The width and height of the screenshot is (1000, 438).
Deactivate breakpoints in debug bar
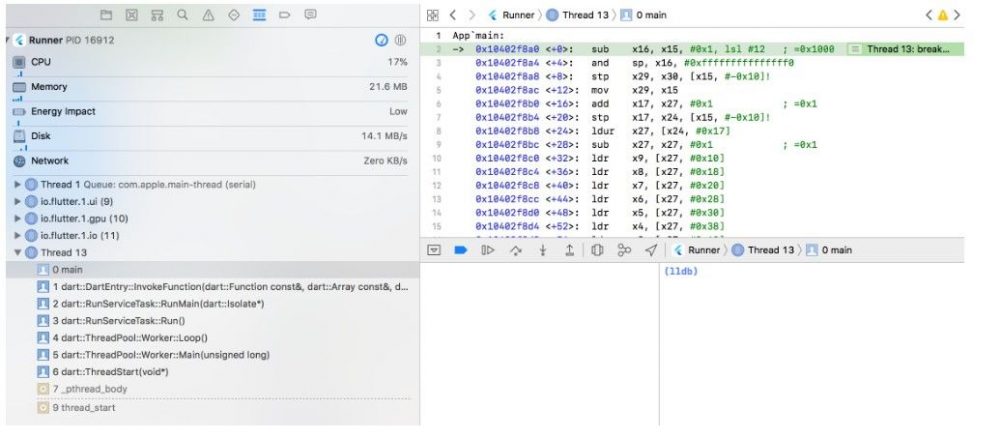[x=460, y=251]
